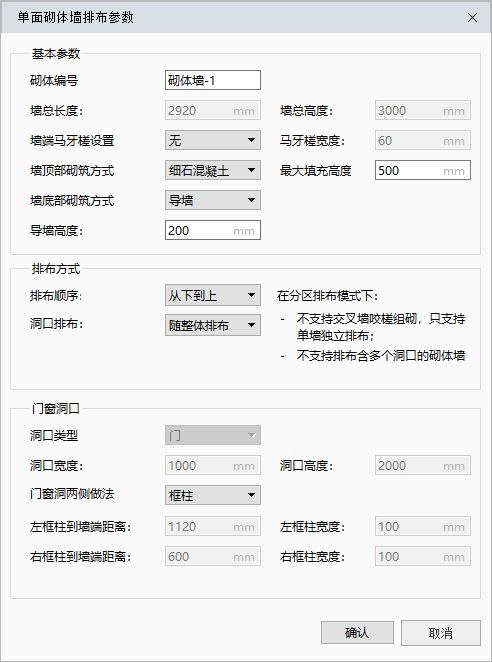Viewport: 492px width, 662px height.
Task: Click the 洞口高度 field showing 2000
Action: click(423, 465)
